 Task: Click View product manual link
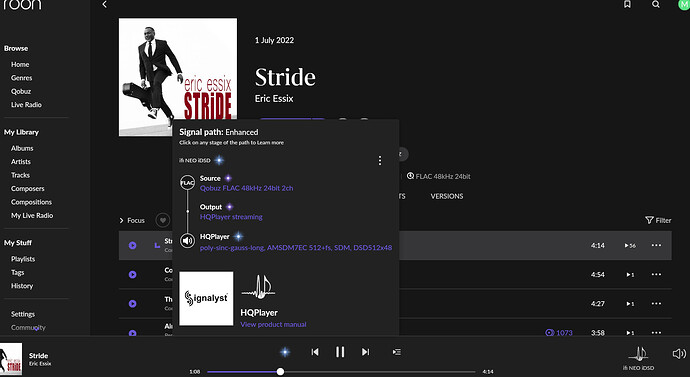[x=273, y=324]
